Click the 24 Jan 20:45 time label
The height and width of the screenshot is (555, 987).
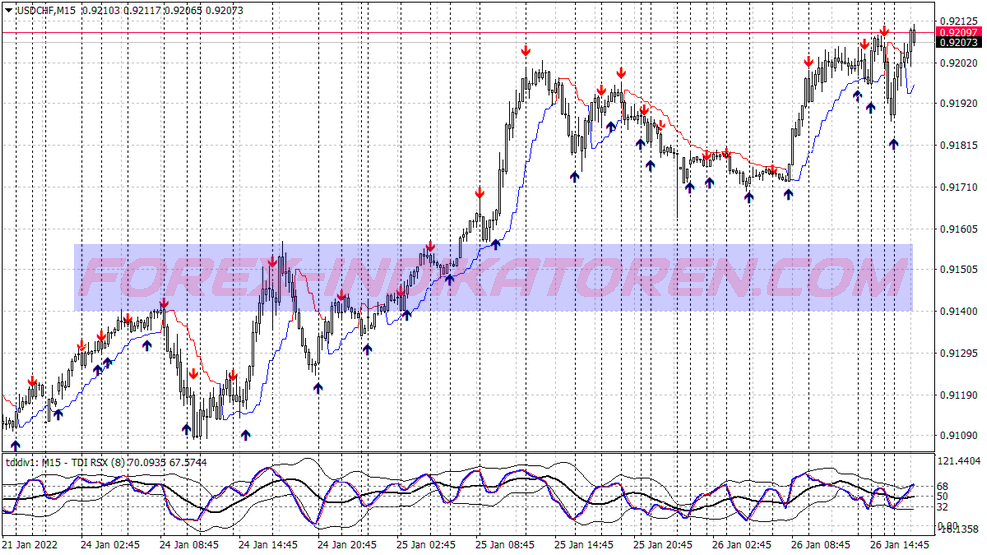click(347, 544)
